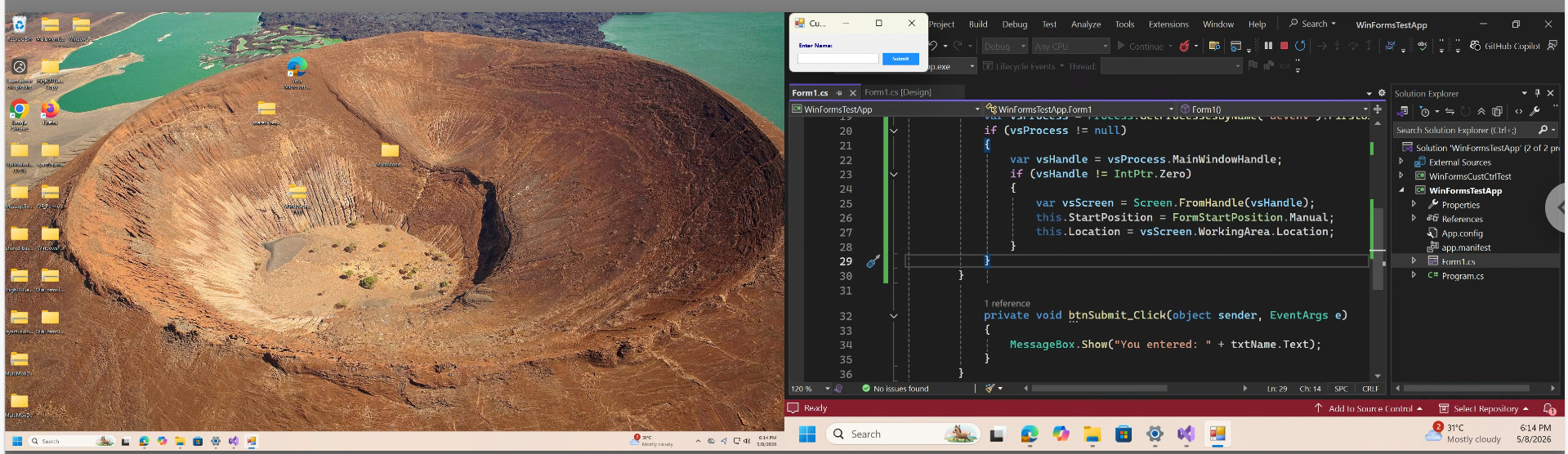Switch to Form1.cs [Design] tab
Viewport: 1568px width, 454px height.
tap(897, 92)
